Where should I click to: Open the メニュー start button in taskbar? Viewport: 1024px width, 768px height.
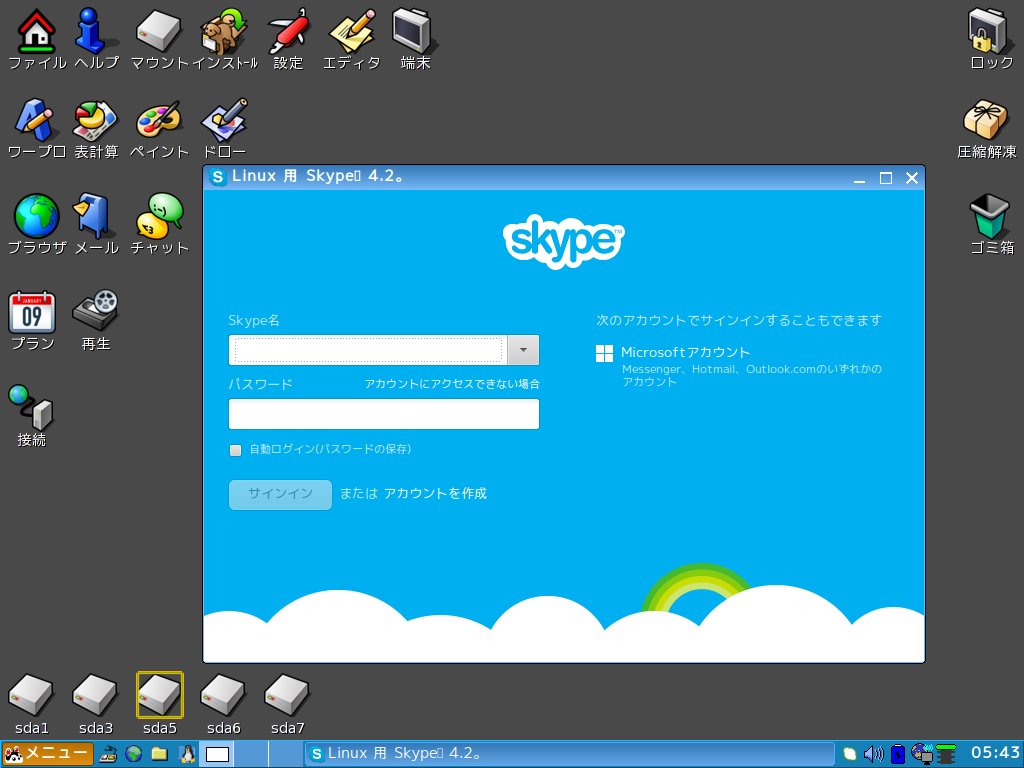(x=48, y=754)
